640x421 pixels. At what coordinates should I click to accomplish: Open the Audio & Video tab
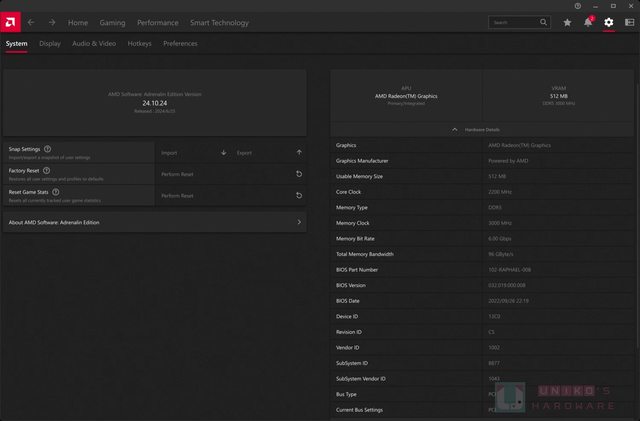point(94,44)
